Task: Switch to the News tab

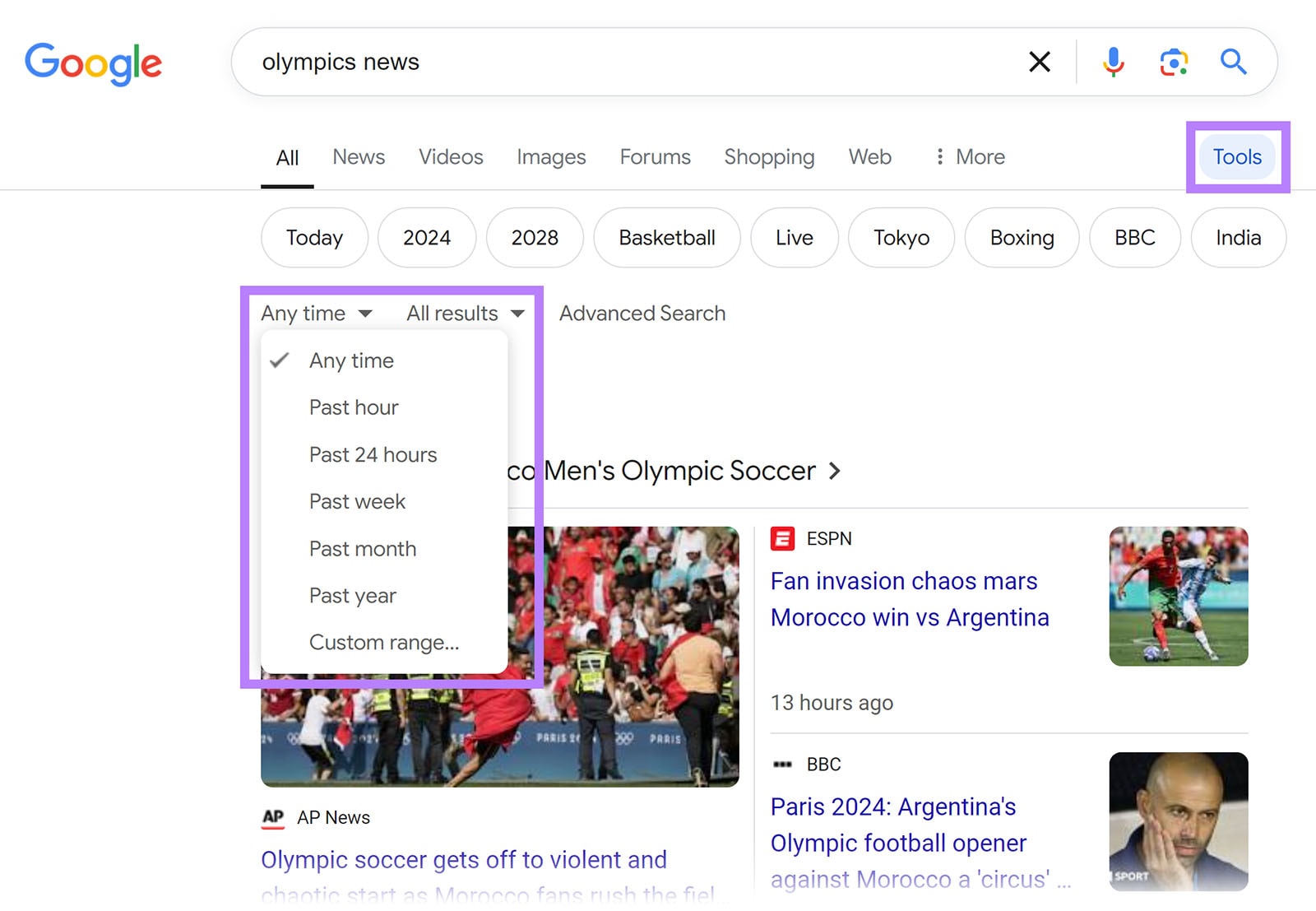Action: click(358, 156)
